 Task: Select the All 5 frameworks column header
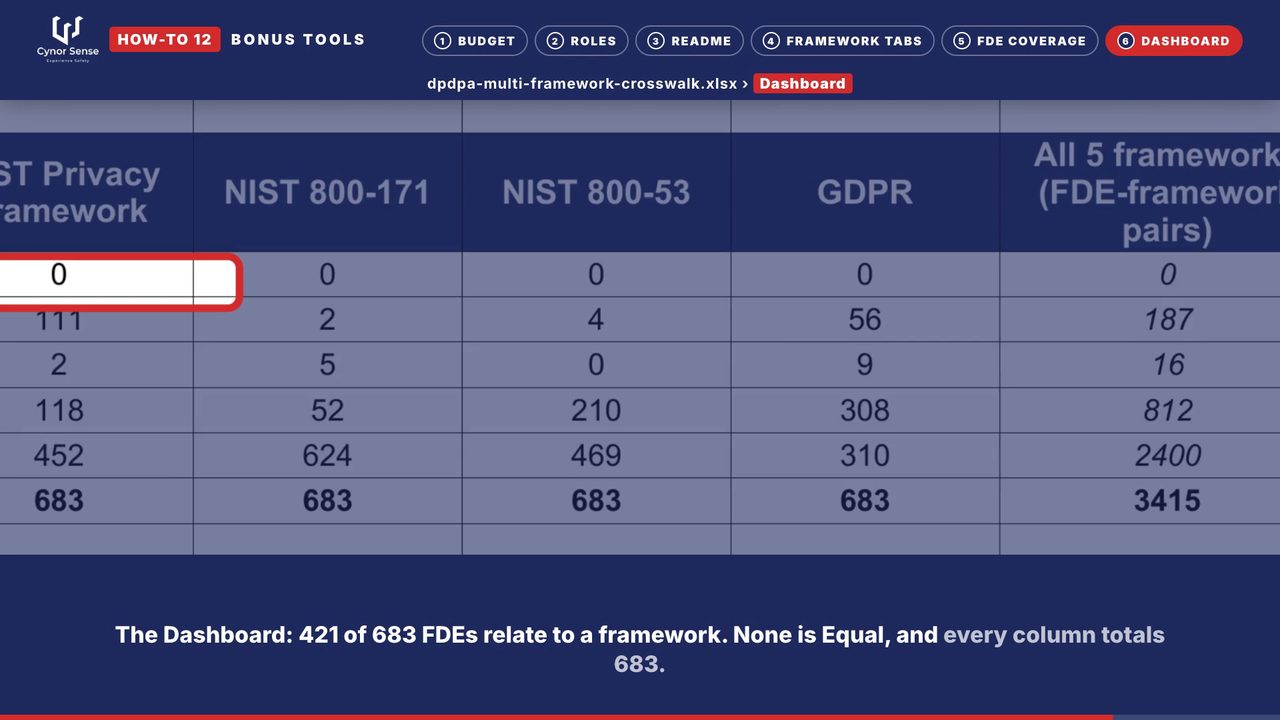pyautogui.click(x=1140, y=192)
